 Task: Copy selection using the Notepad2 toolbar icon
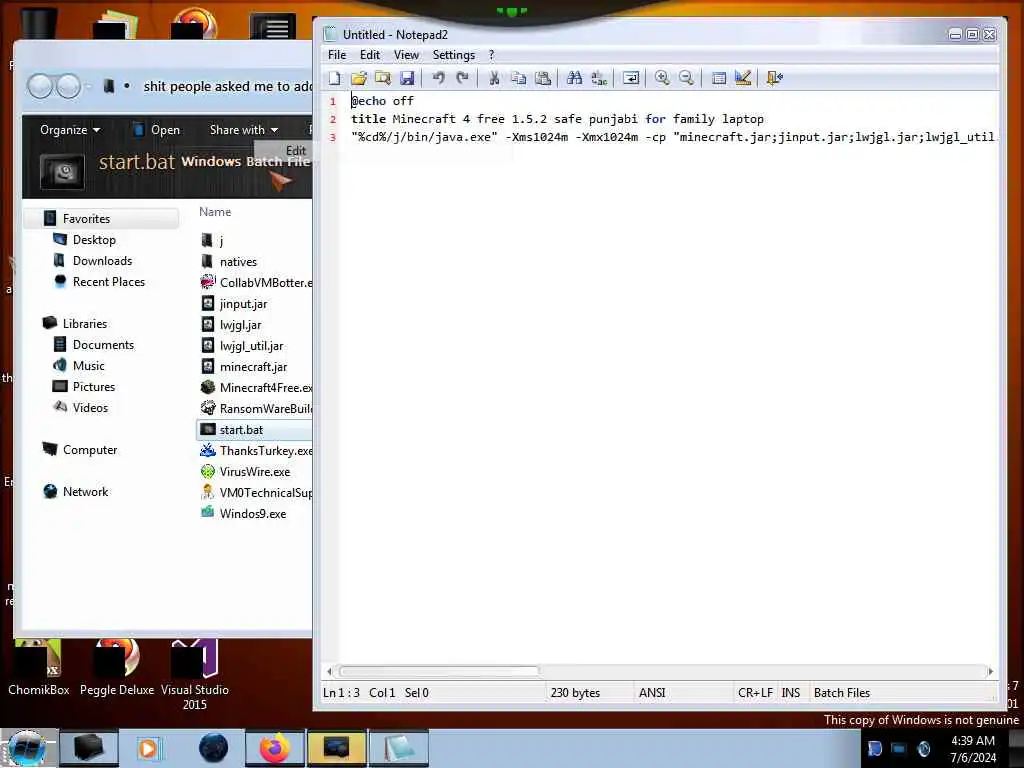(x=519, y=78)
